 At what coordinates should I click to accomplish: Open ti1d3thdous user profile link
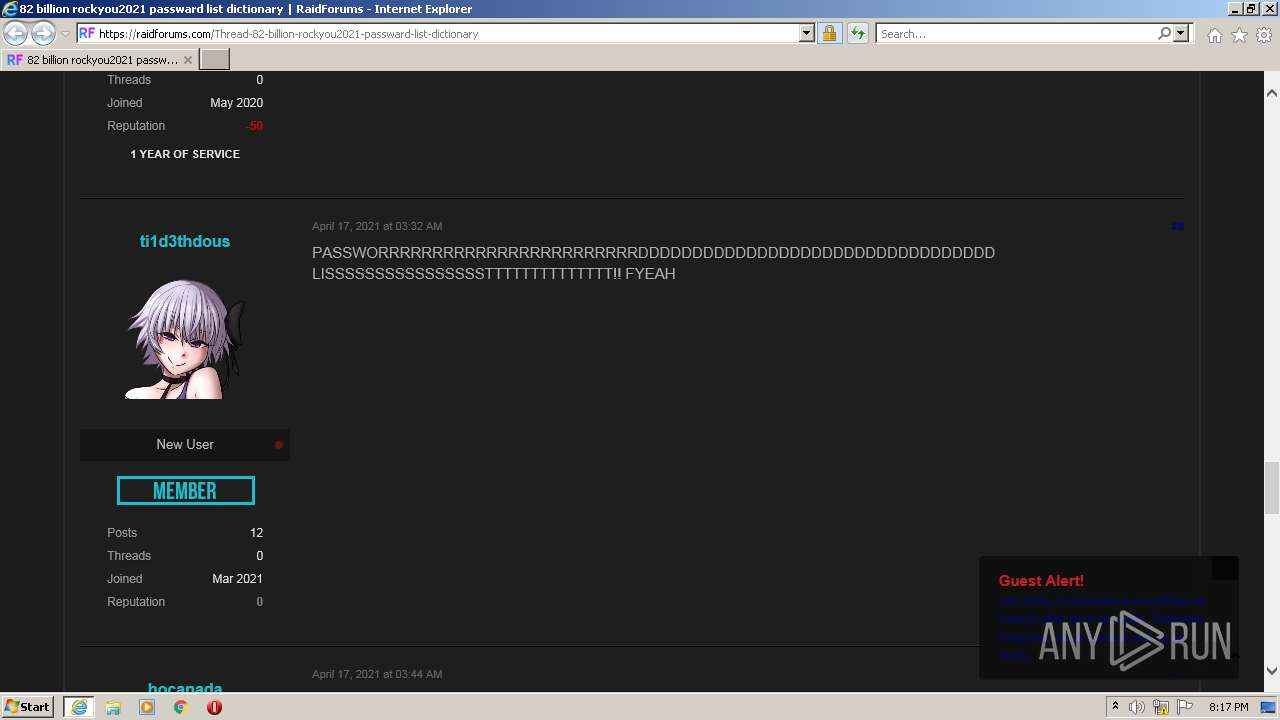185,241
